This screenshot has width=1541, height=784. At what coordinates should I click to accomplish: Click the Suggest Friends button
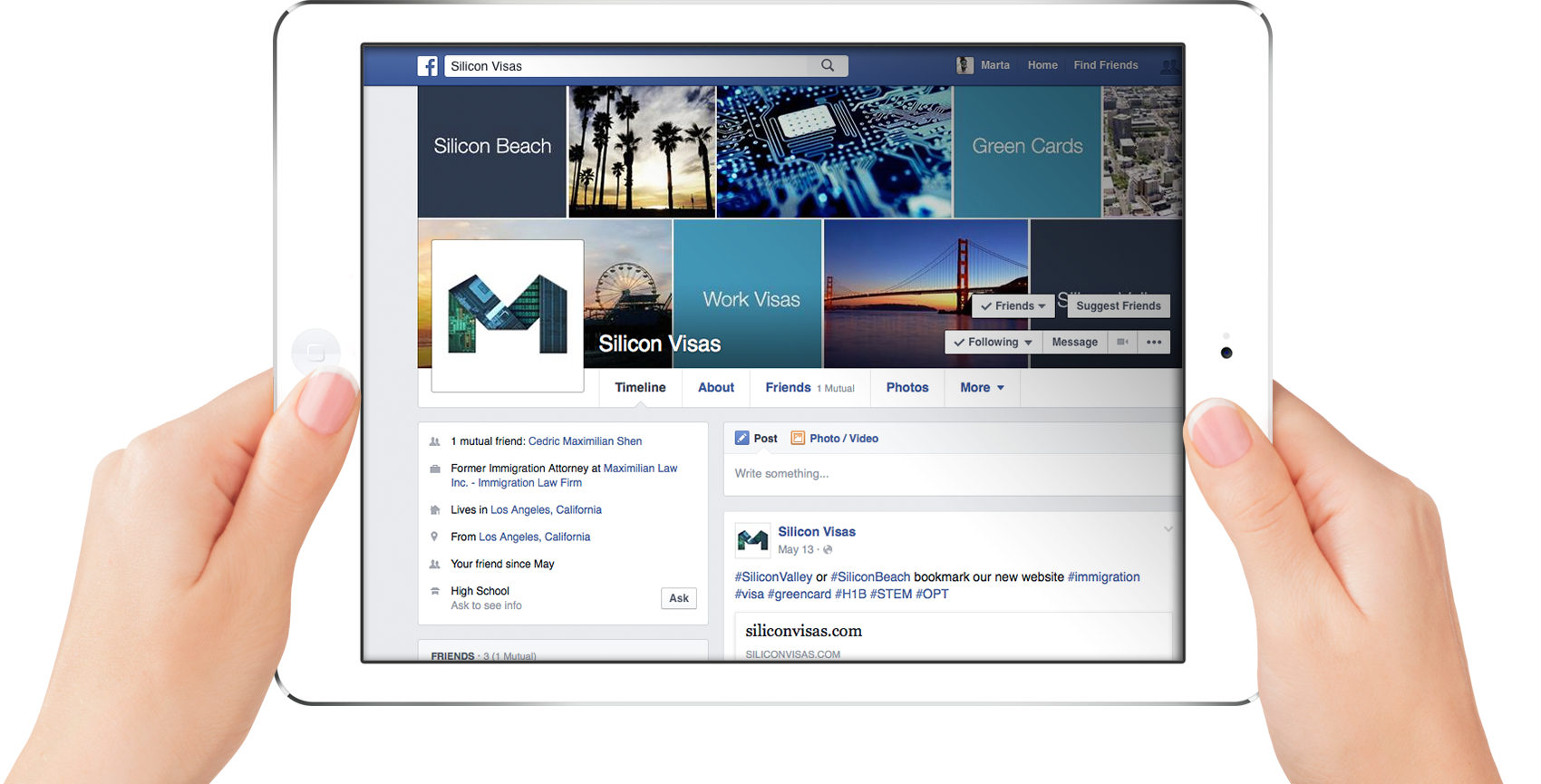click(1119, 305)
